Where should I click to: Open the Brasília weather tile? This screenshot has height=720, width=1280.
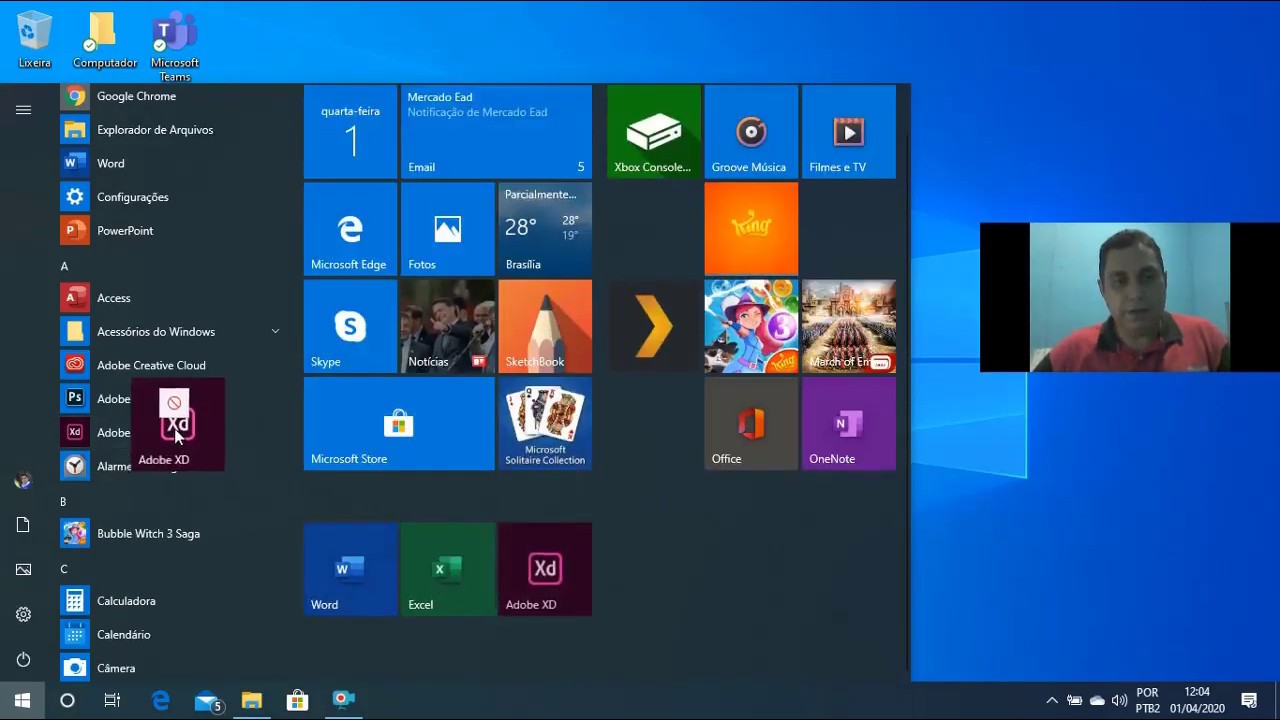(545, 229)
